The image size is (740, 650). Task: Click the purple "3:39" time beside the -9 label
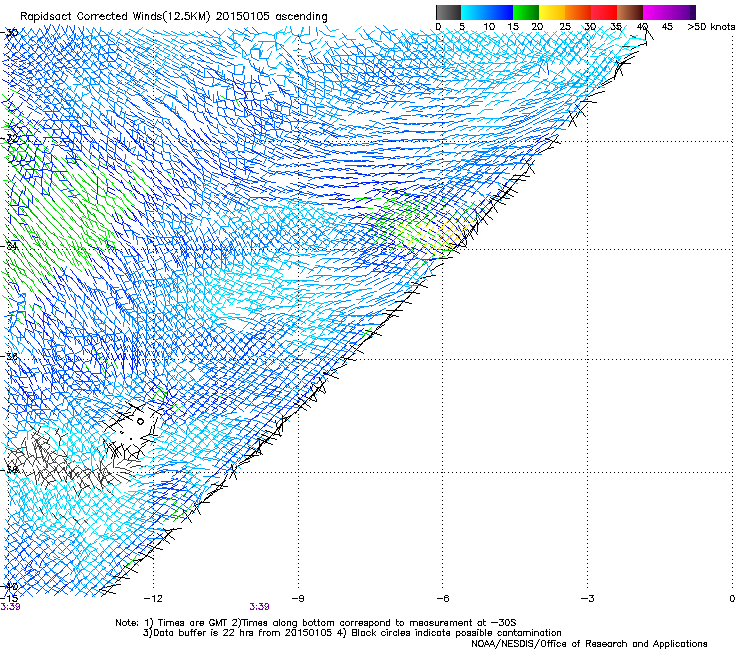click(260, 607)
